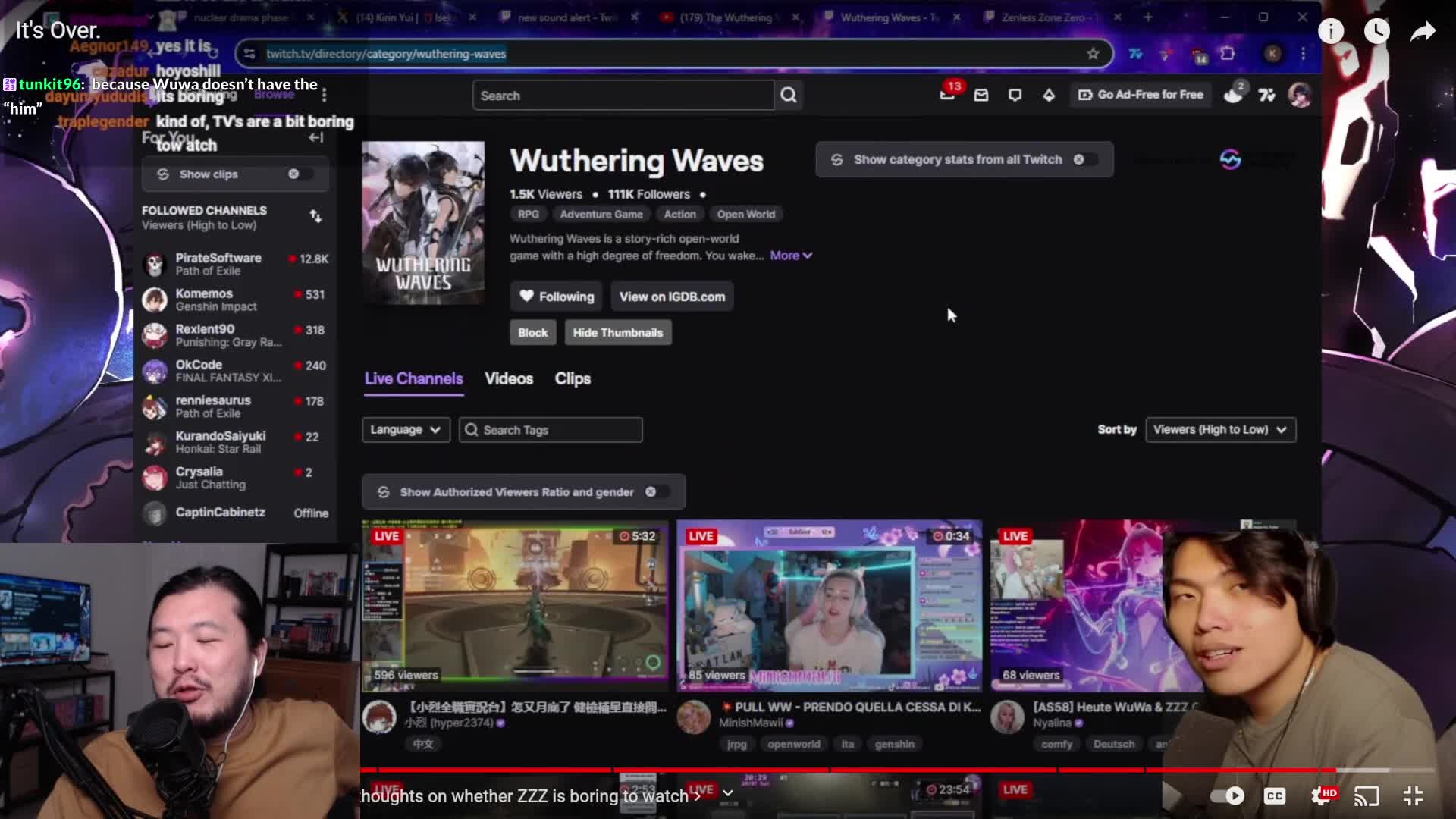Image resolution: width=1456 pixels, height=819 pixels.
Task: Click the Block category button
Action: point(532,332)
